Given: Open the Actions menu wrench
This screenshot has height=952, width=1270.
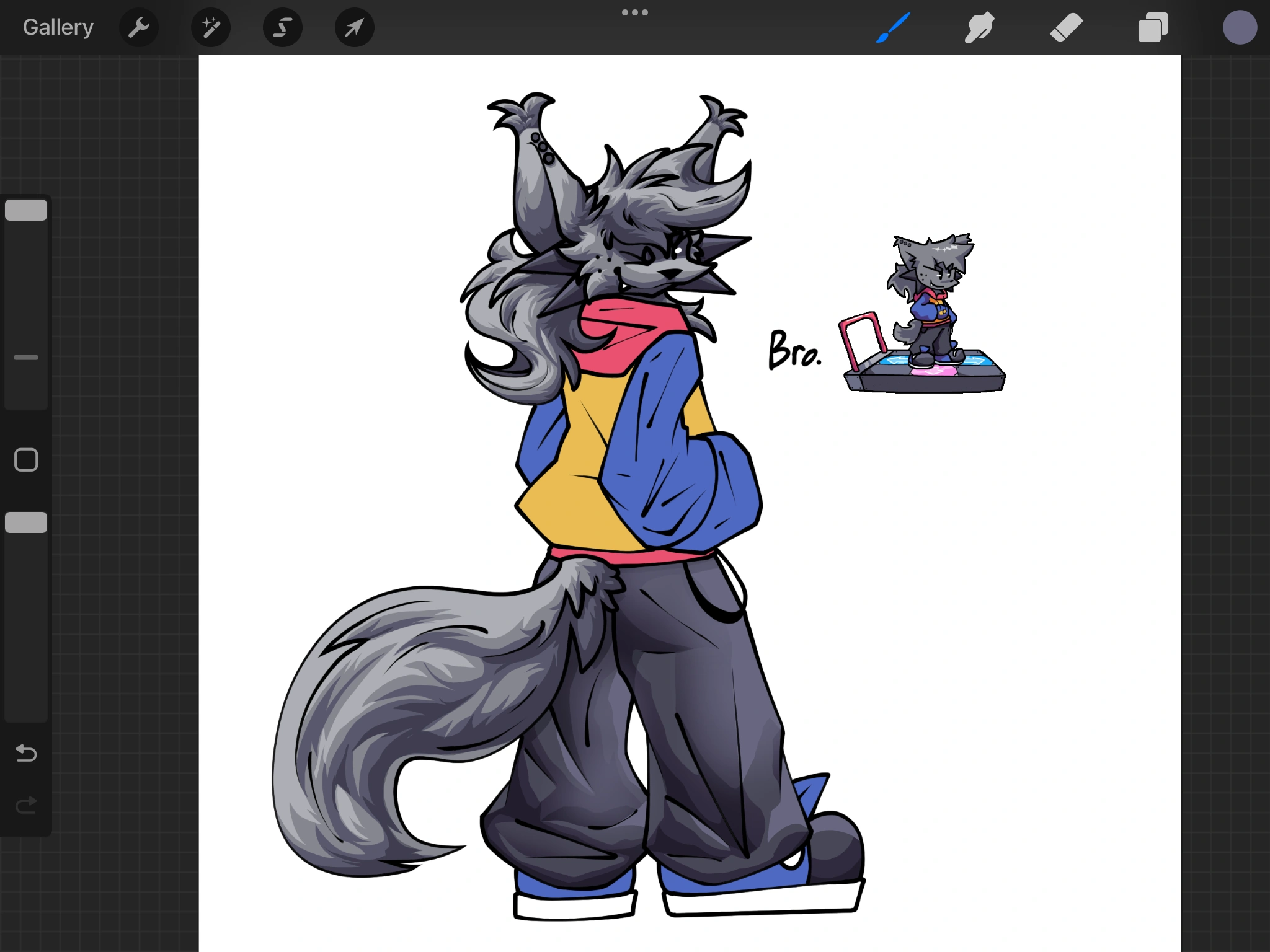Looking at the screenshot, I should [139, 27].
